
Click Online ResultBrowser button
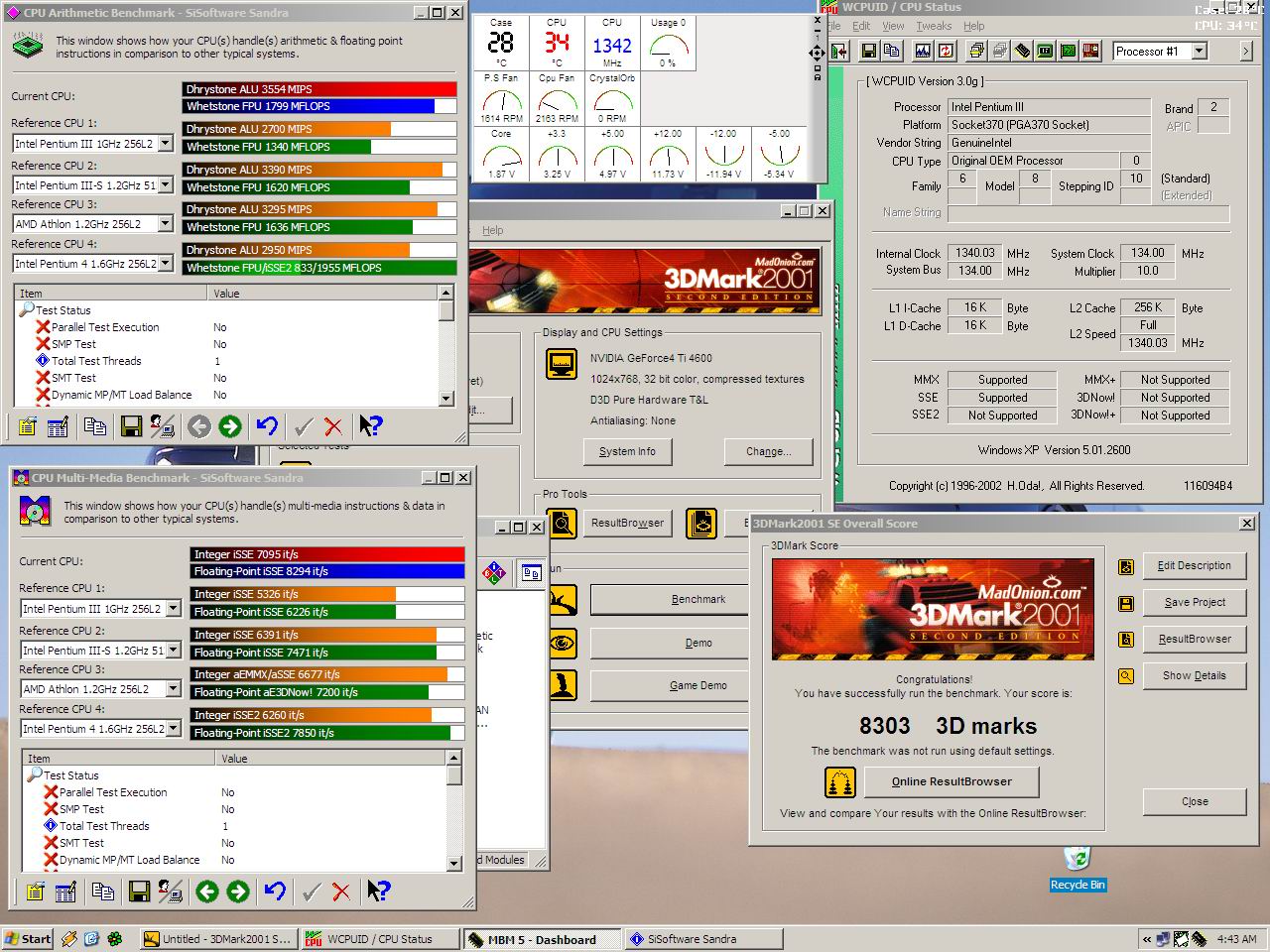tap(952, 781)
